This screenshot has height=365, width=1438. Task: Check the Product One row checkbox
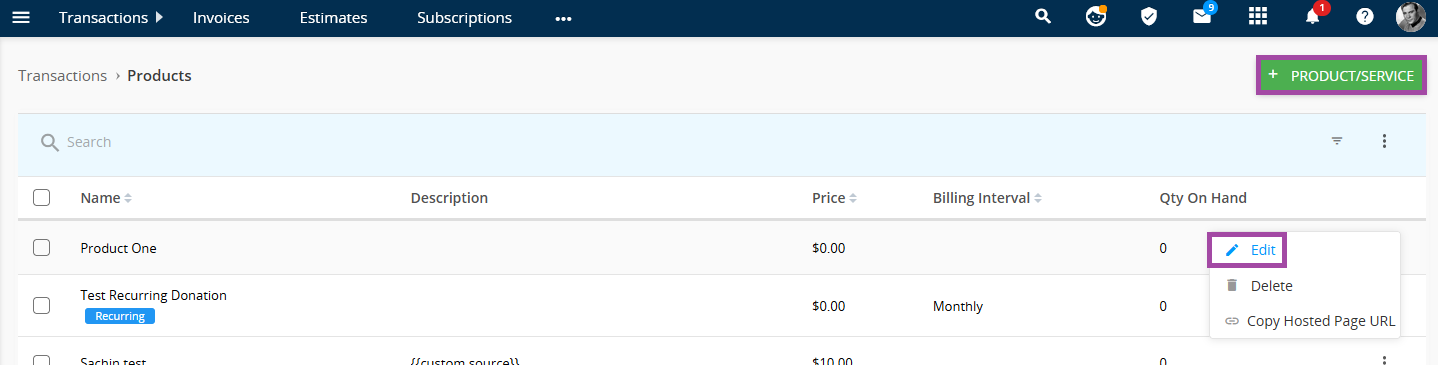(x=41, y=247)
